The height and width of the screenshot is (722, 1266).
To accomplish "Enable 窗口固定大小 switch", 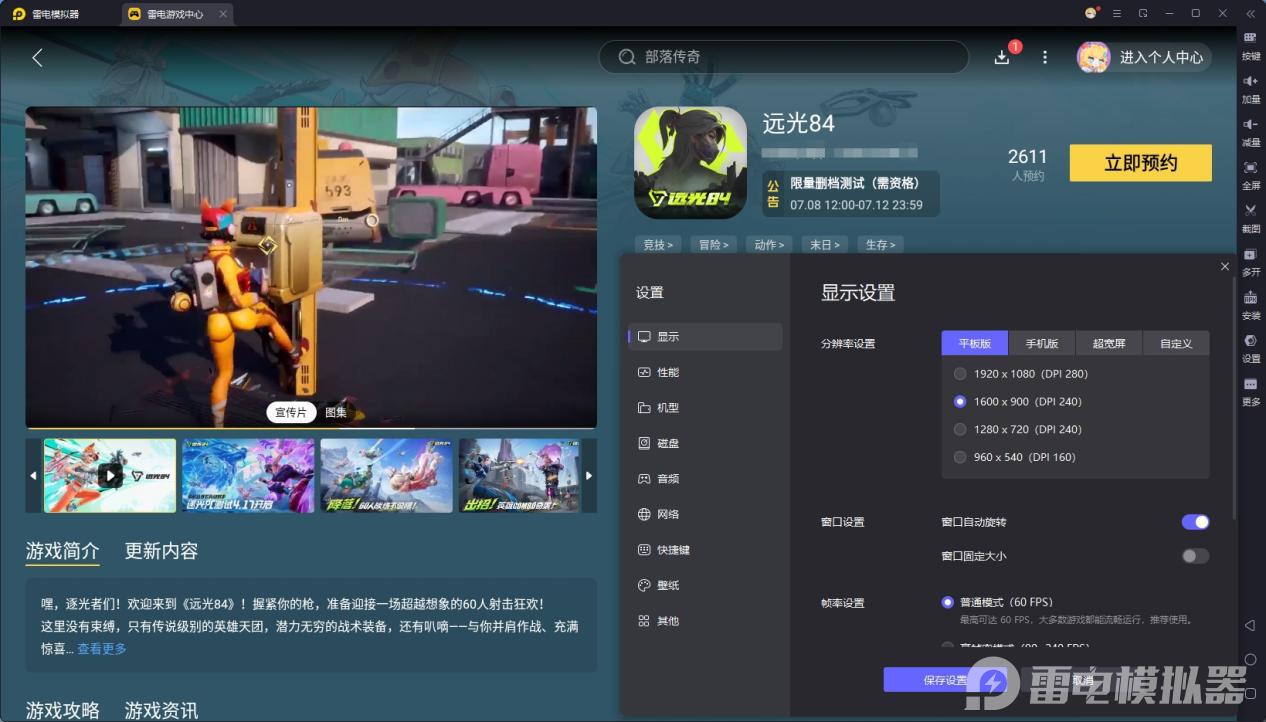I will point(1195,556).
